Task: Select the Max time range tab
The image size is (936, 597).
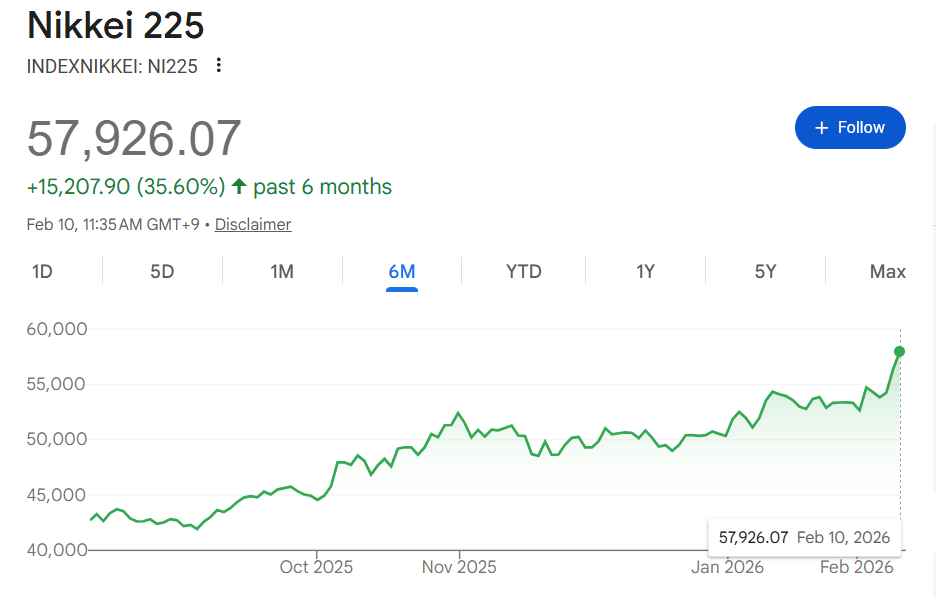Action: [x=888, y=272]
